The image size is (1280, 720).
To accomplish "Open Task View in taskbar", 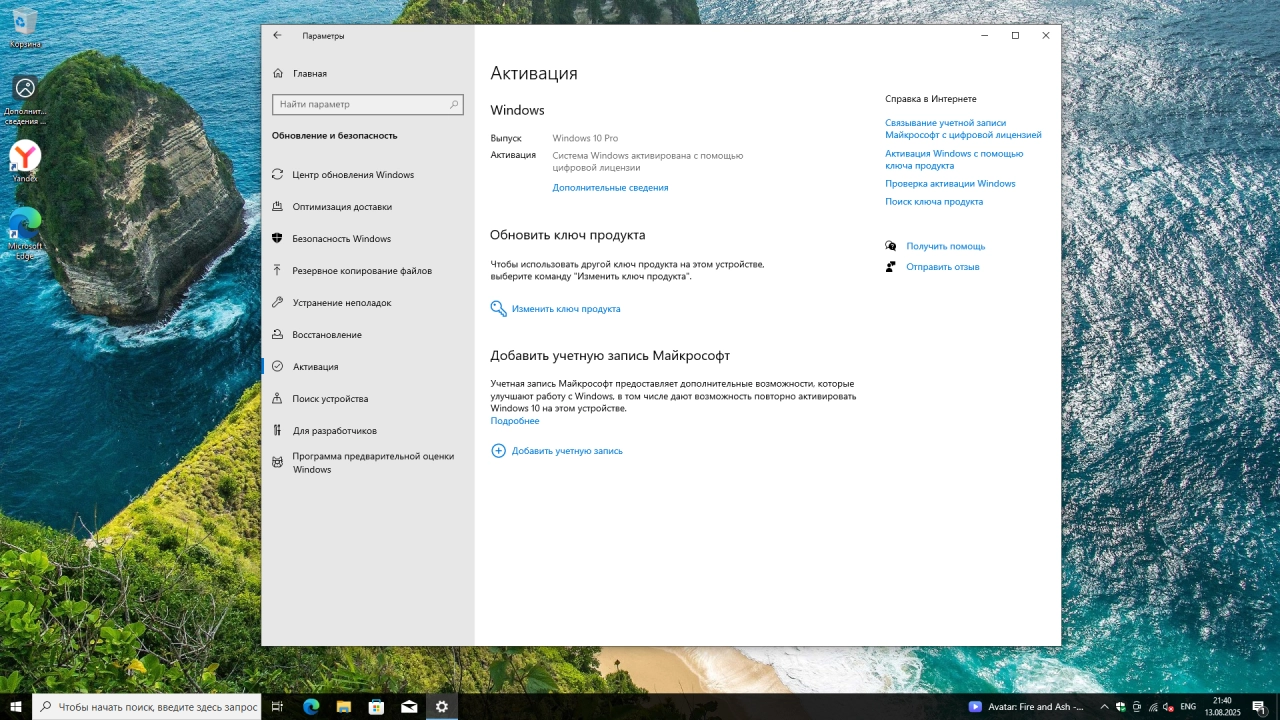I will (279, 706).
